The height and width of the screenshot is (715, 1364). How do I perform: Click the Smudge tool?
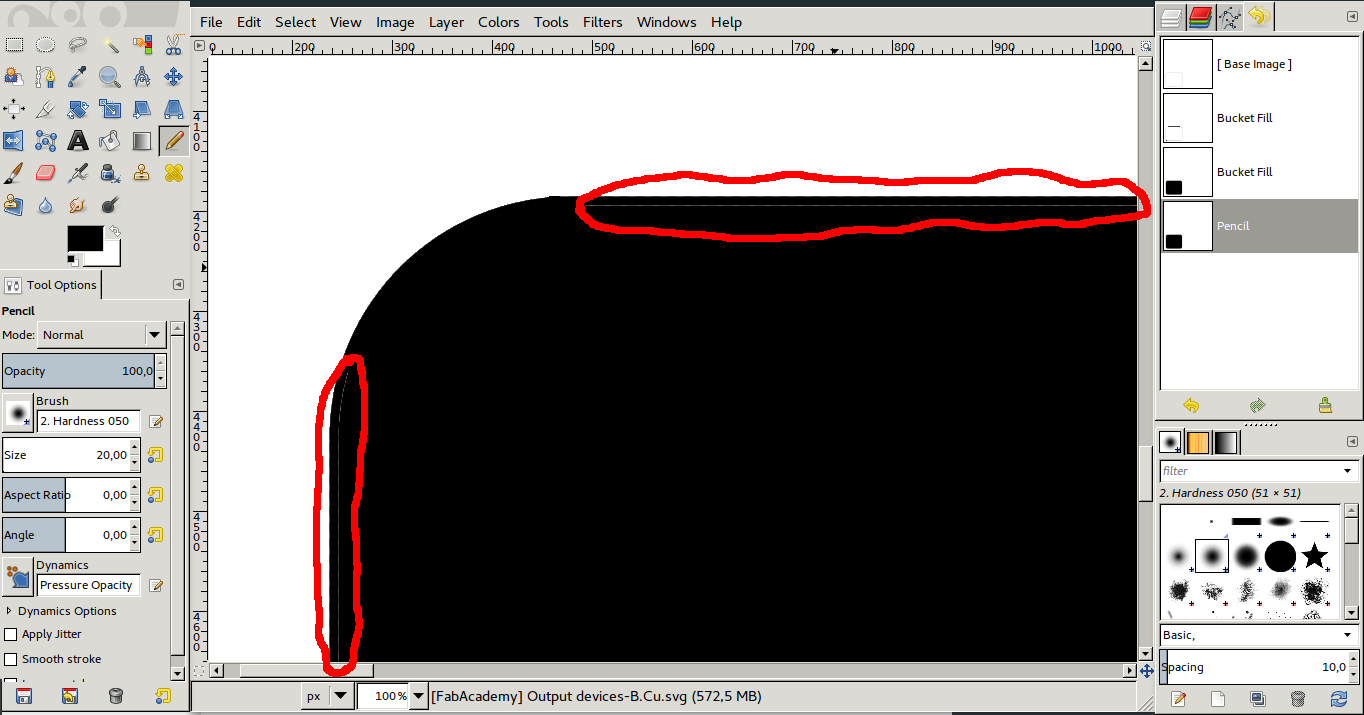(77, 205)
